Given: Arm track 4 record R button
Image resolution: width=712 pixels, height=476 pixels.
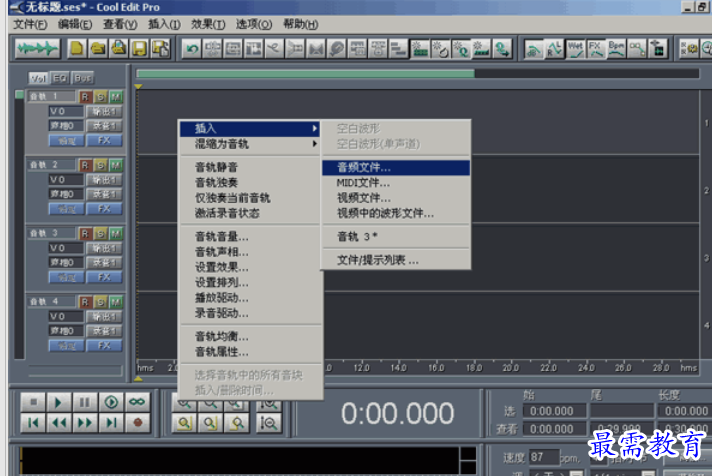Looking at the screenshot, I should [85, 302].
